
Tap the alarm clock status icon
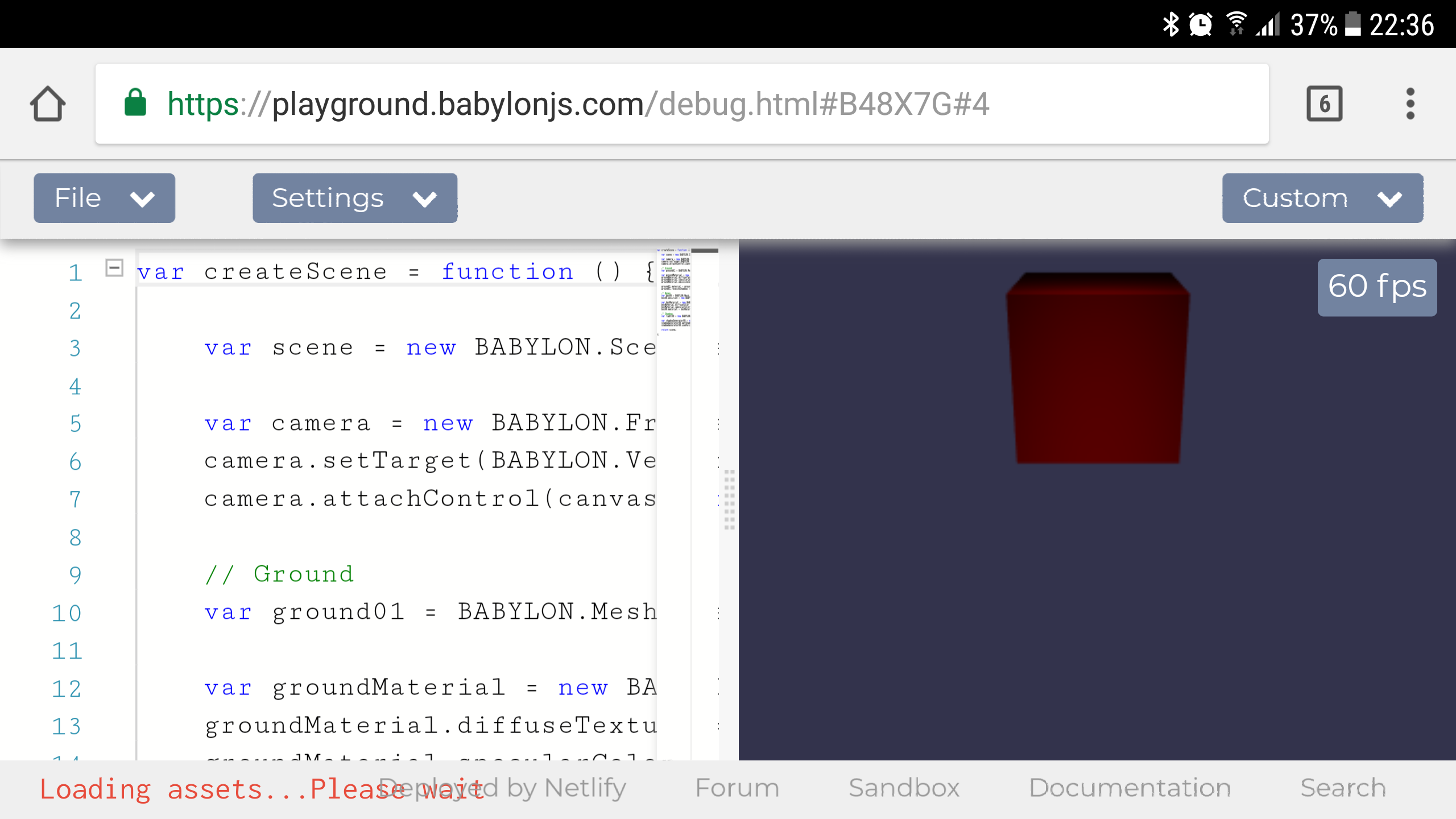1201,24
